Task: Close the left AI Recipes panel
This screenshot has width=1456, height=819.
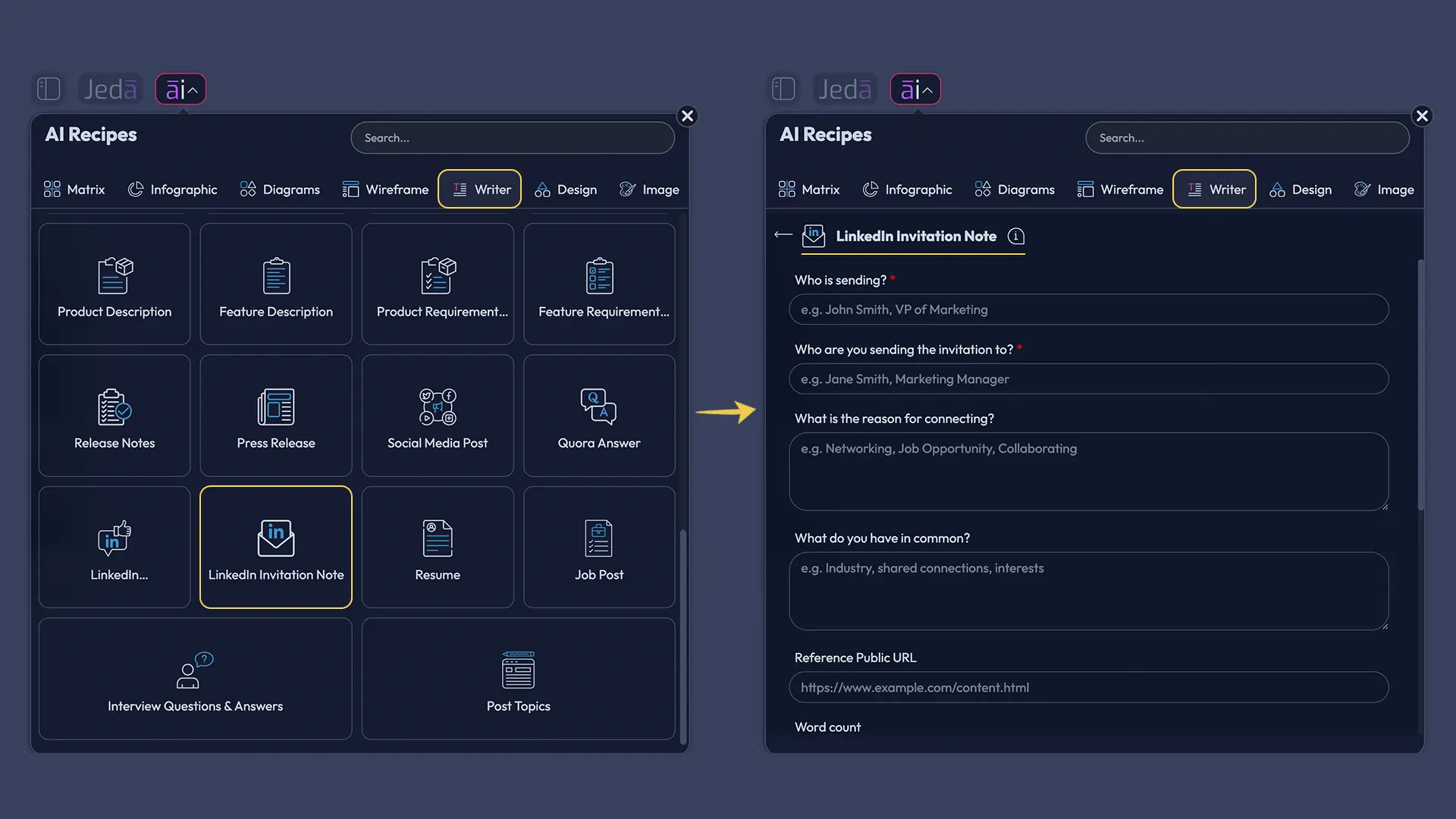Action: (x=687, y=116)
